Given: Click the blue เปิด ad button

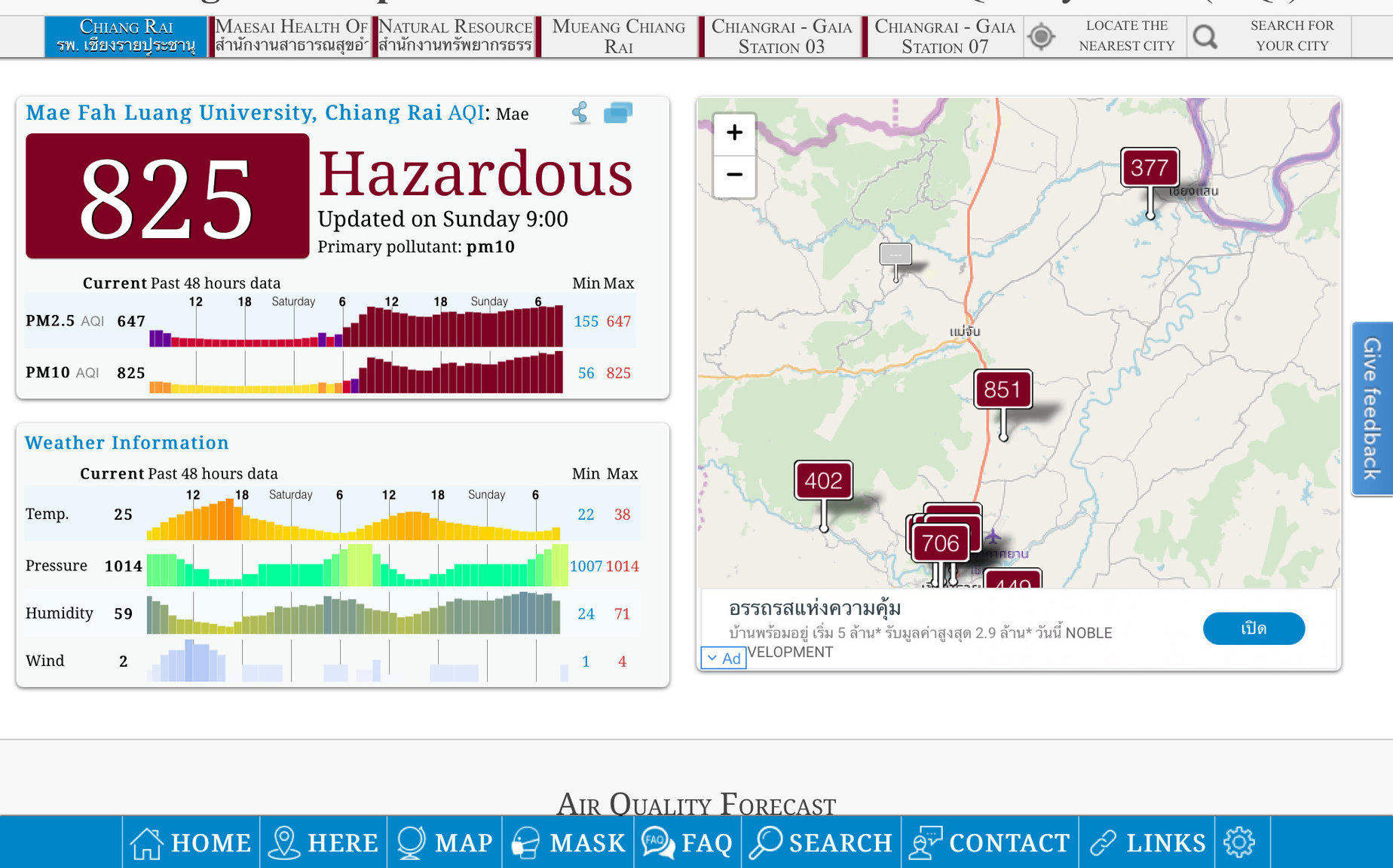Looking at the screenshot, I should click(1253, 628).
